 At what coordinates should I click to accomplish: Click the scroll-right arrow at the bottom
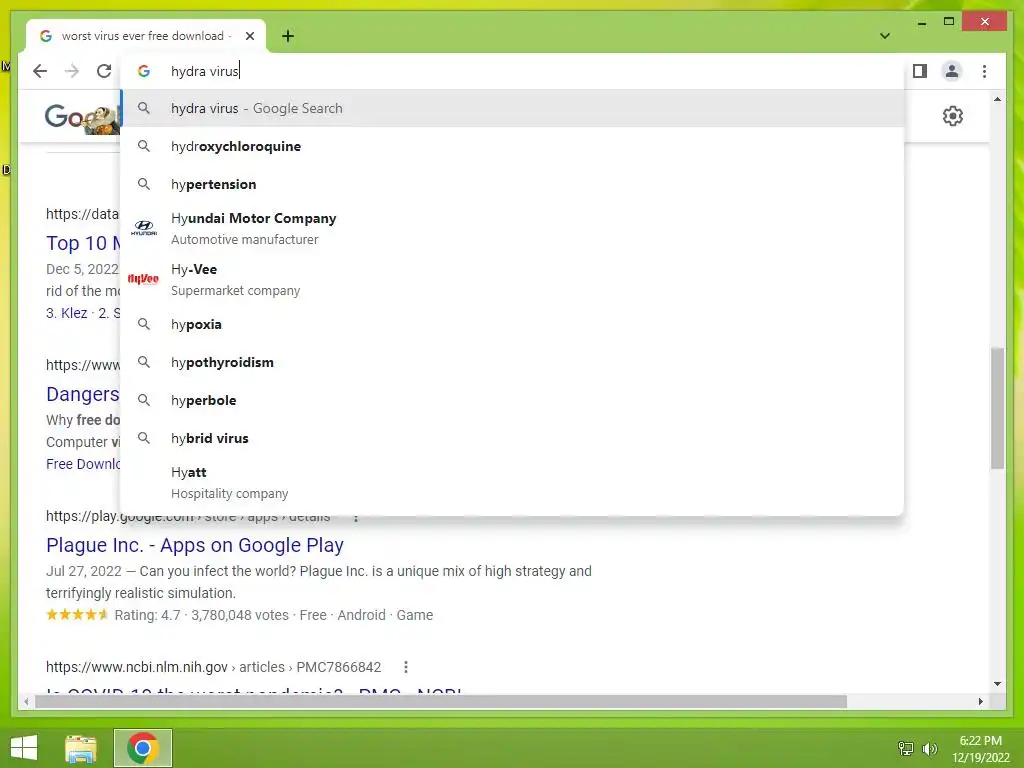point(980,702)
